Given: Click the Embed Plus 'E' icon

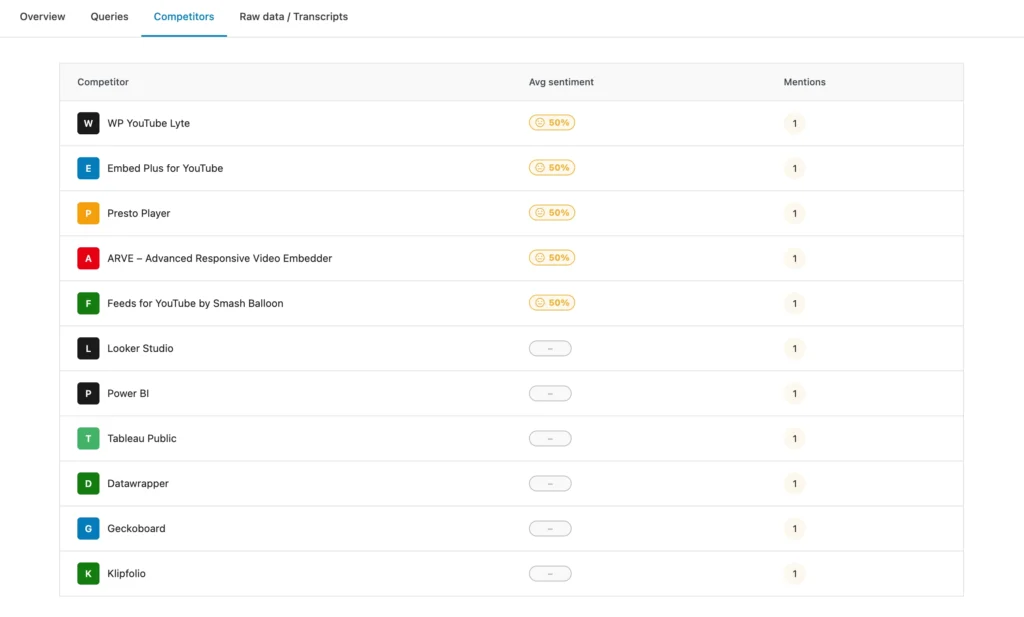Looking at the screenshot, I should coord(88,168).
